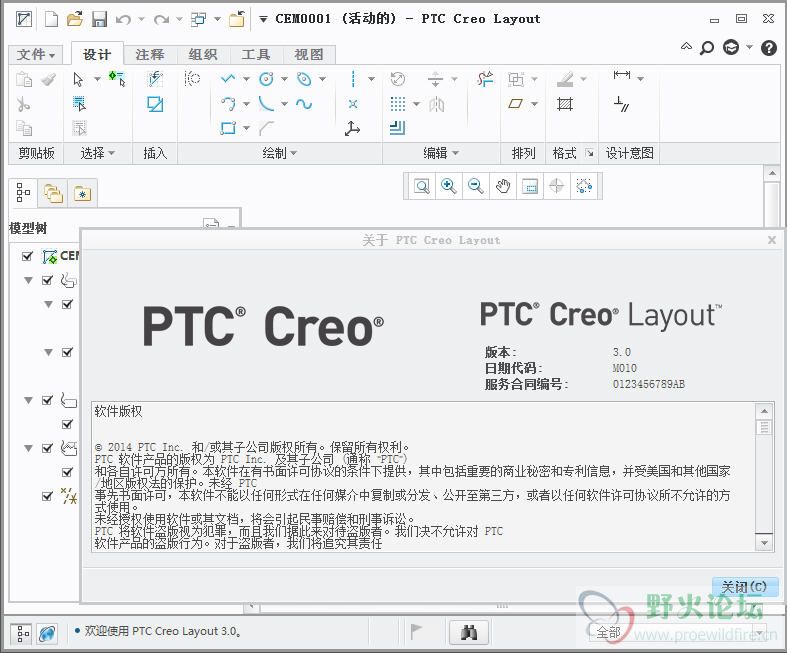Show the model tree navigator tab

(x=24, y=193)
